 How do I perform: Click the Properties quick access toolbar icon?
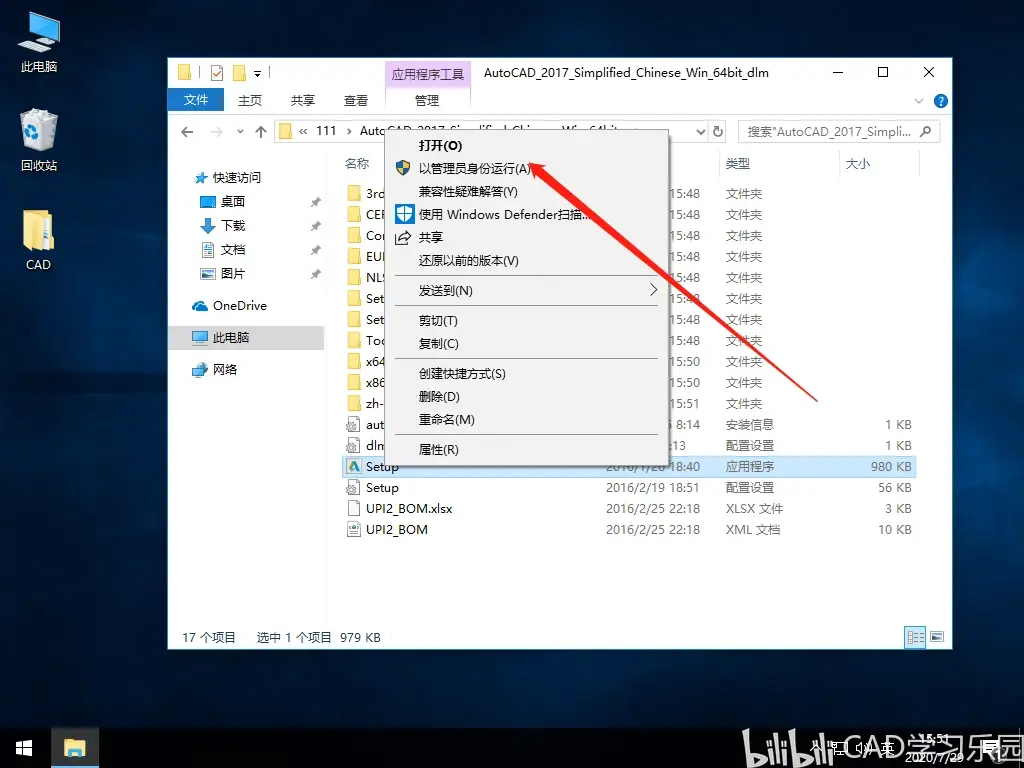point(217,72)
